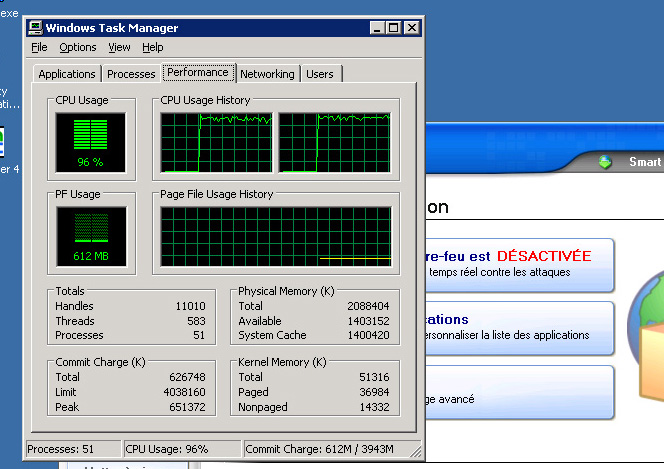Click the CPU Usage 96% meter
Viewport: 664px width, 469px height.
pos(91,140)
